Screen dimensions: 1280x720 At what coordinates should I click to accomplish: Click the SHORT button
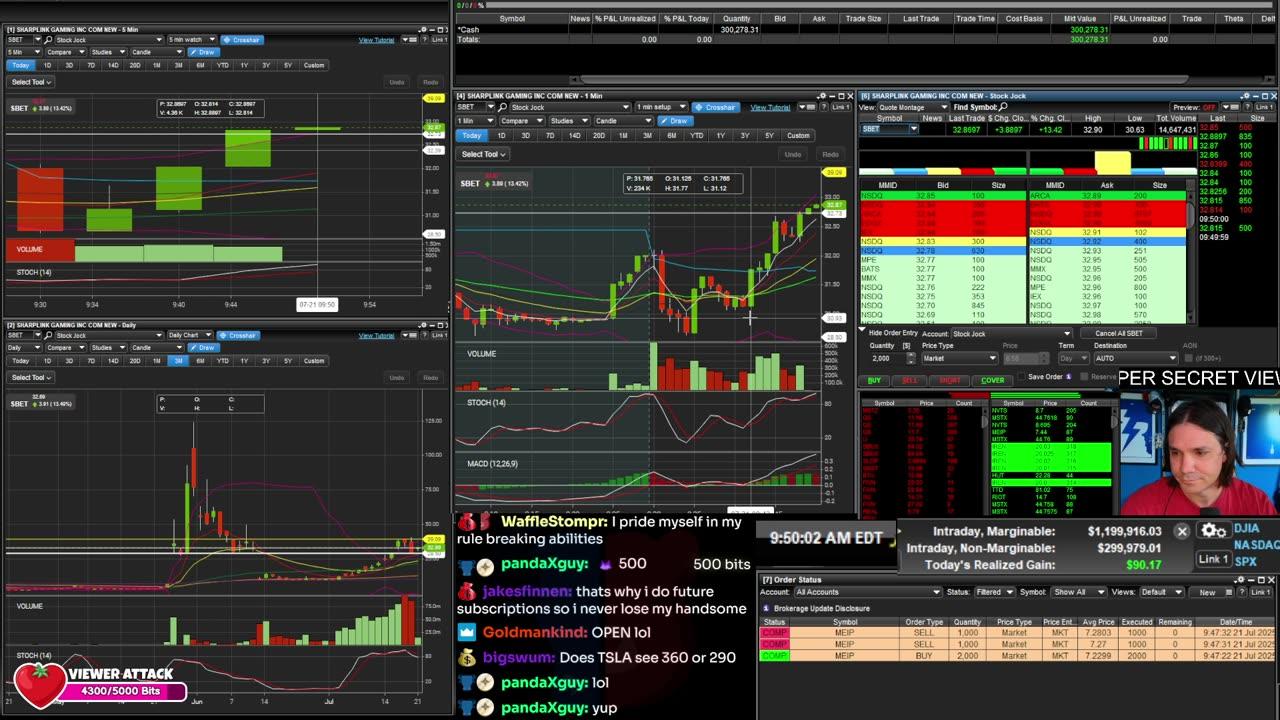(x=949, y=380)
